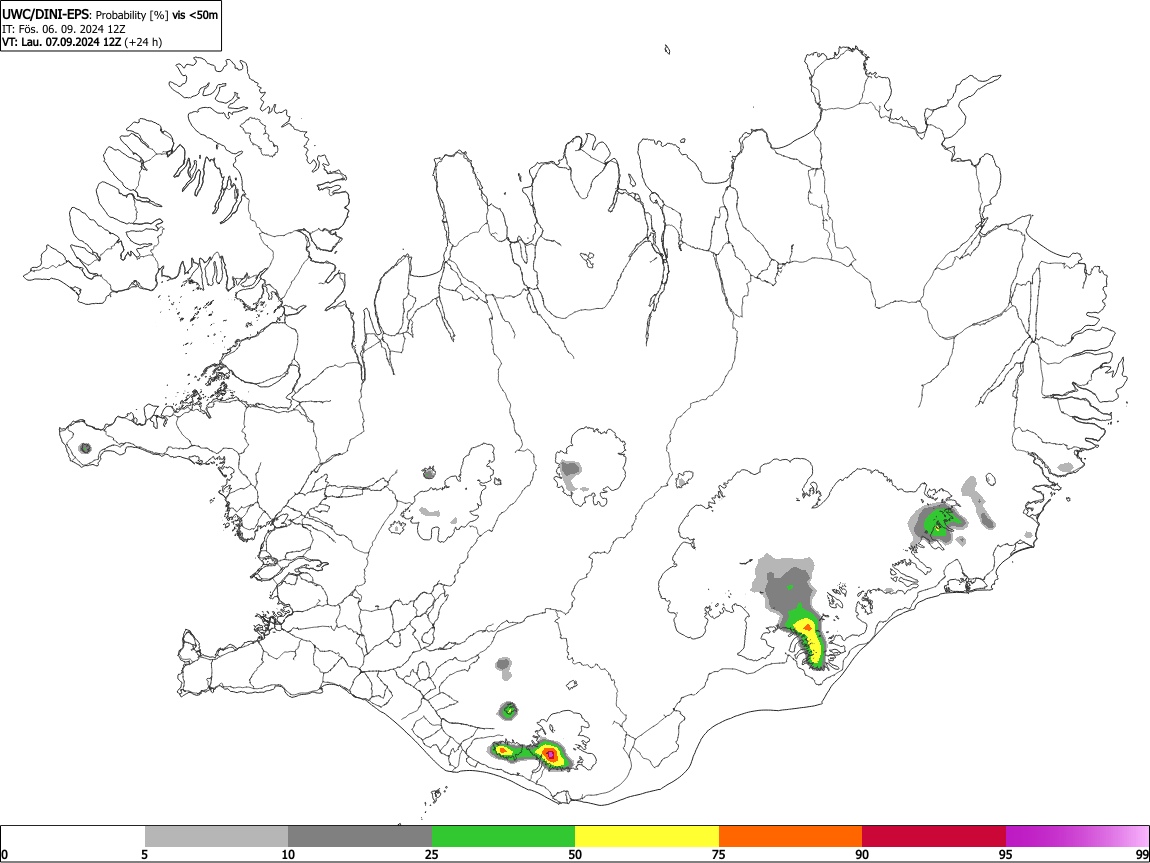Click the legend label '5'
The image size is (1150, 863).
coord(145,855)
